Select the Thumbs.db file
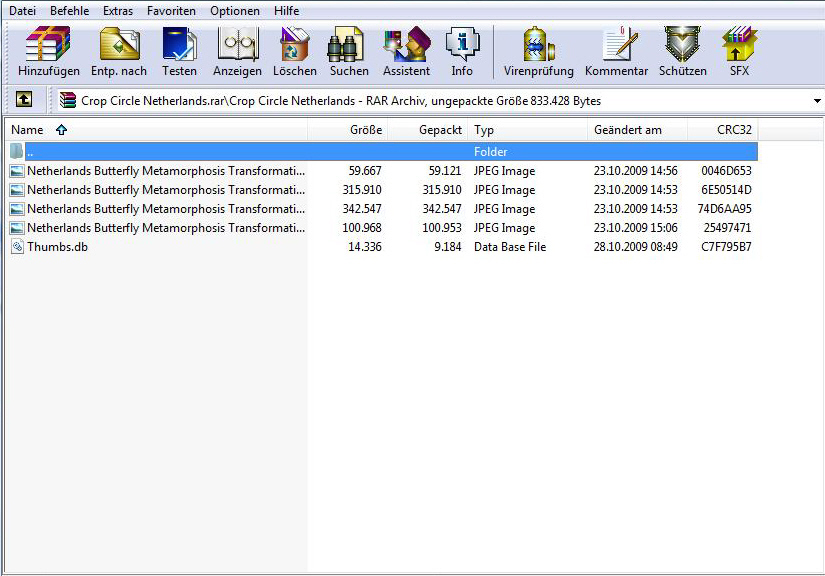Image resolution: width=825 pixels, height=576 pixels. 57,247
